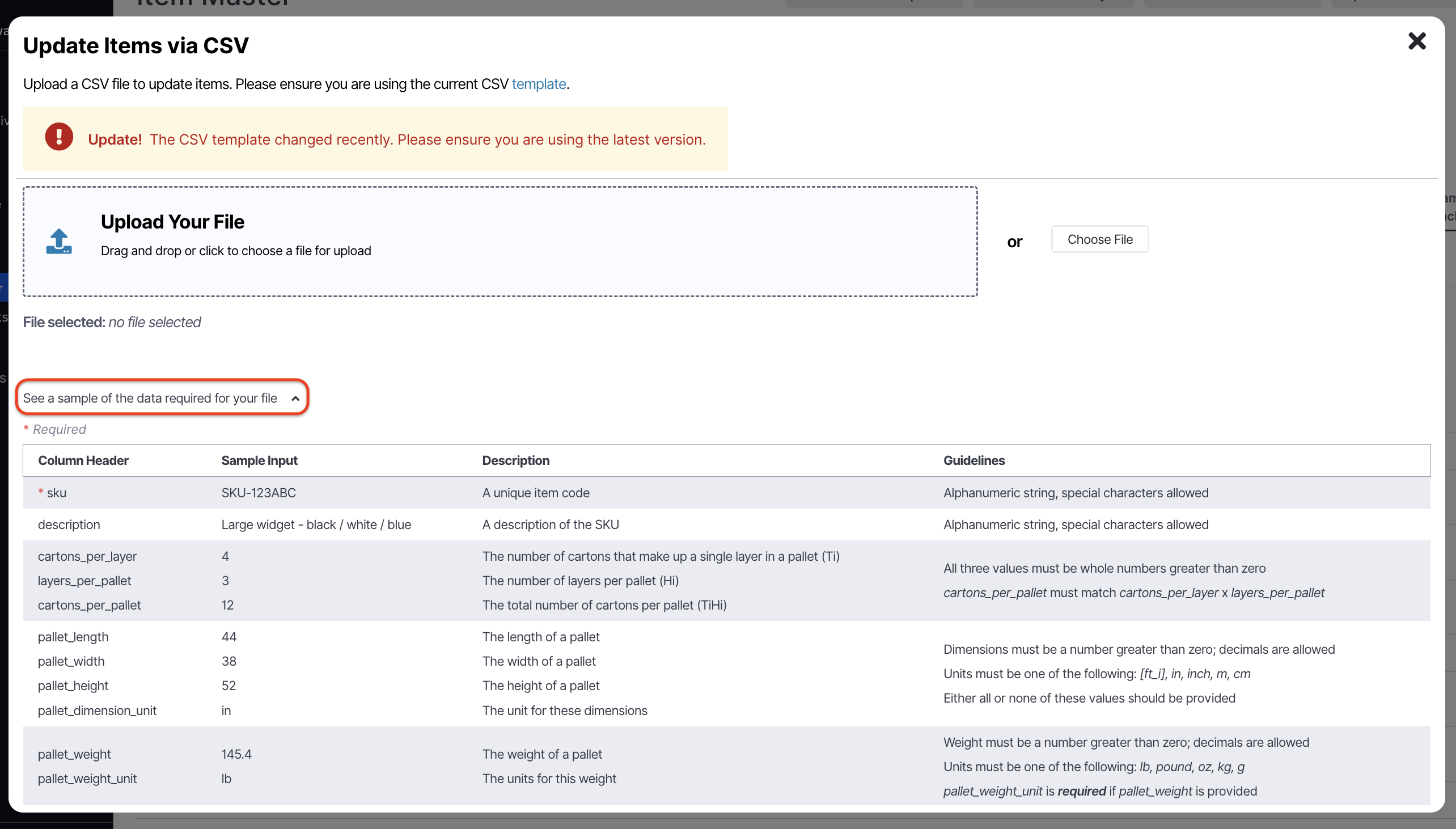Click the Sample Input table heading
The image size is (1456, 829).
[x=259, y=460]
